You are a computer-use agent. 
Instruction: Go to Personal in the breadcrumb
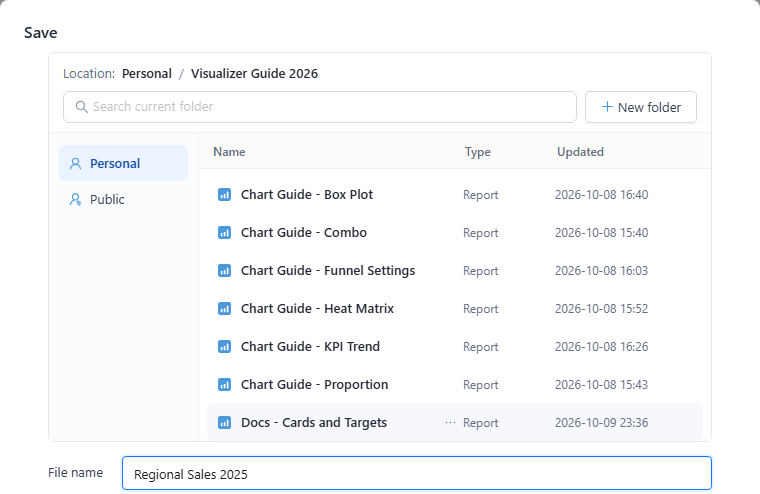[x=147, y=74]
